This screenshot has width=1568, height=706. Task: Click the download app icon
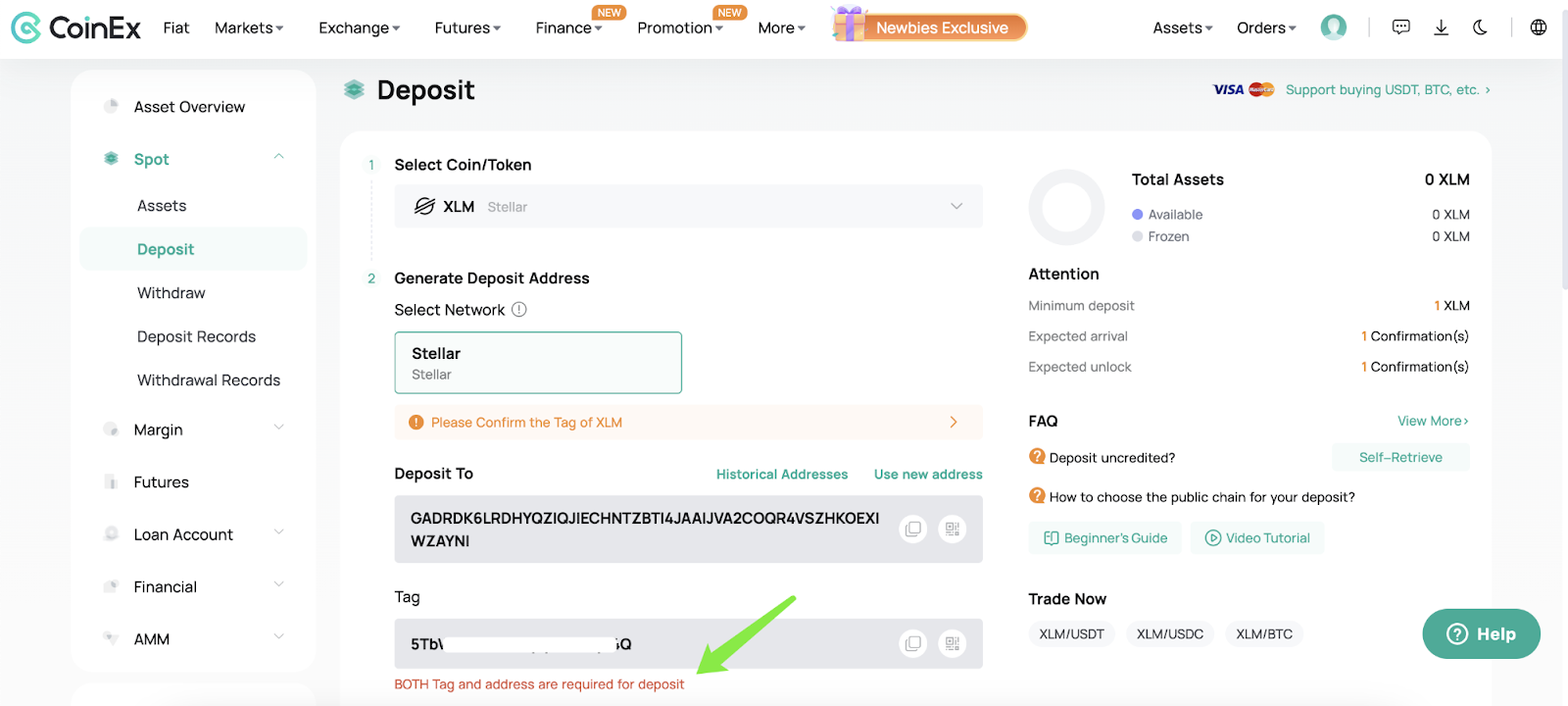tap(1441, 27)
